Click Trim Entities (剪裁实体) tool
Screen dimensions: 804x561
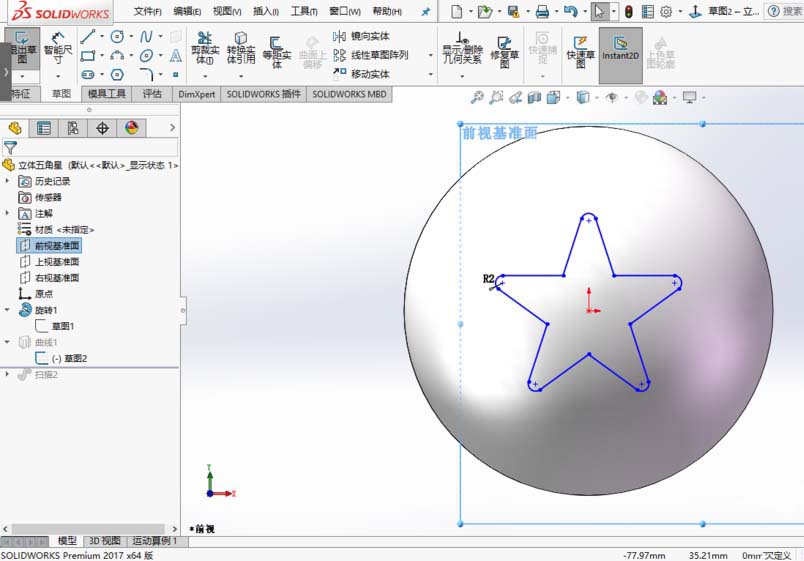click(x=205, y=48)
